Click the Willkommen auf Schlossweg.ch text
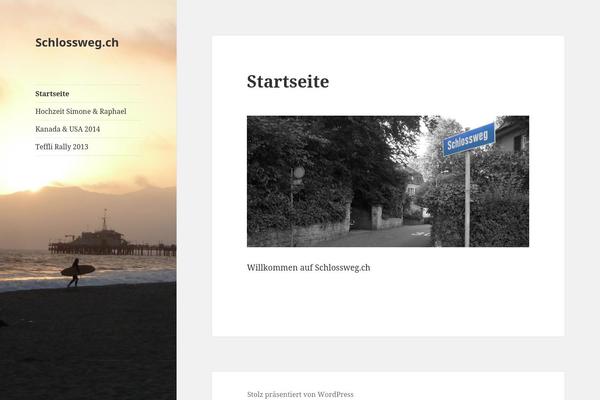The width and height of the screenshot is (600, 400). tap(308, 268)
